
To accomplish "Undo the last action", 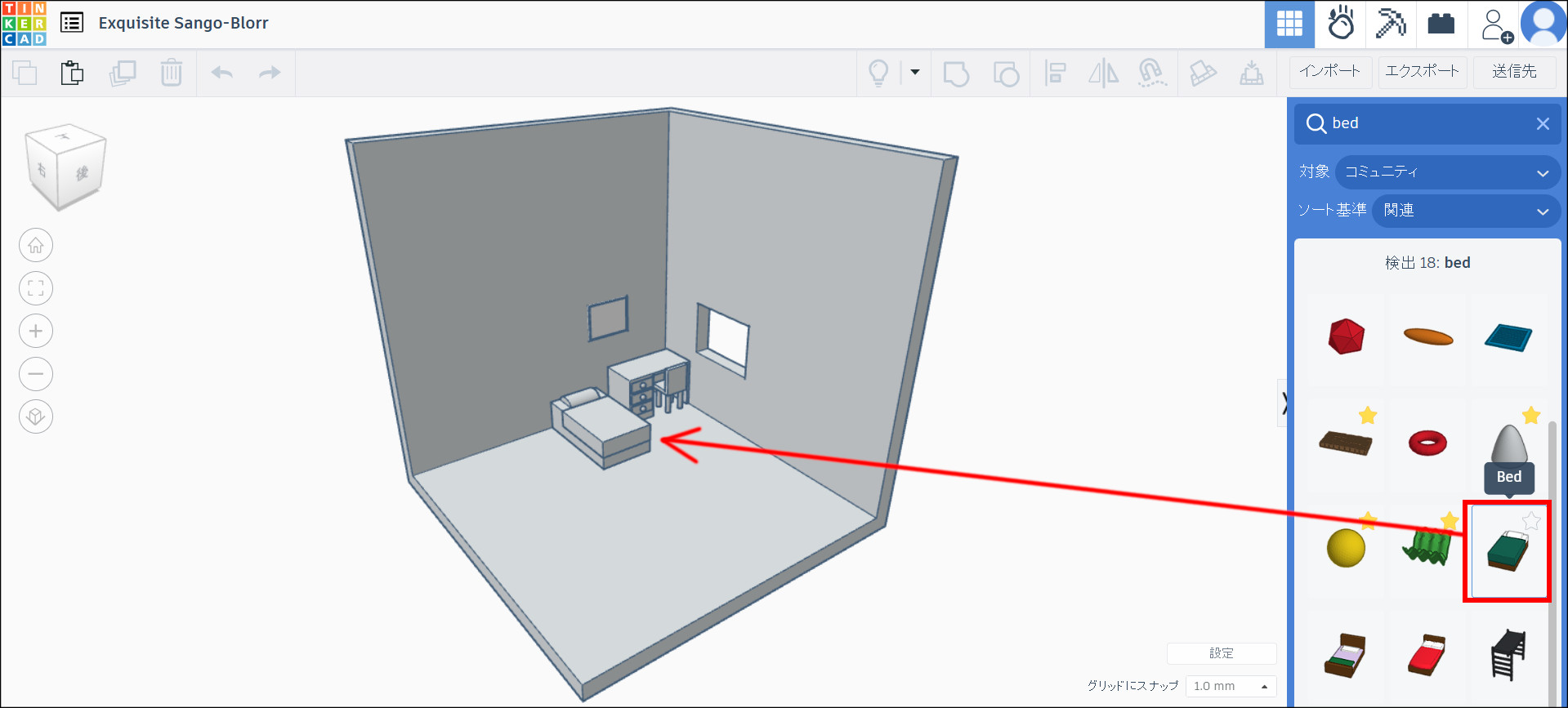I will click(x=222, y=73).
